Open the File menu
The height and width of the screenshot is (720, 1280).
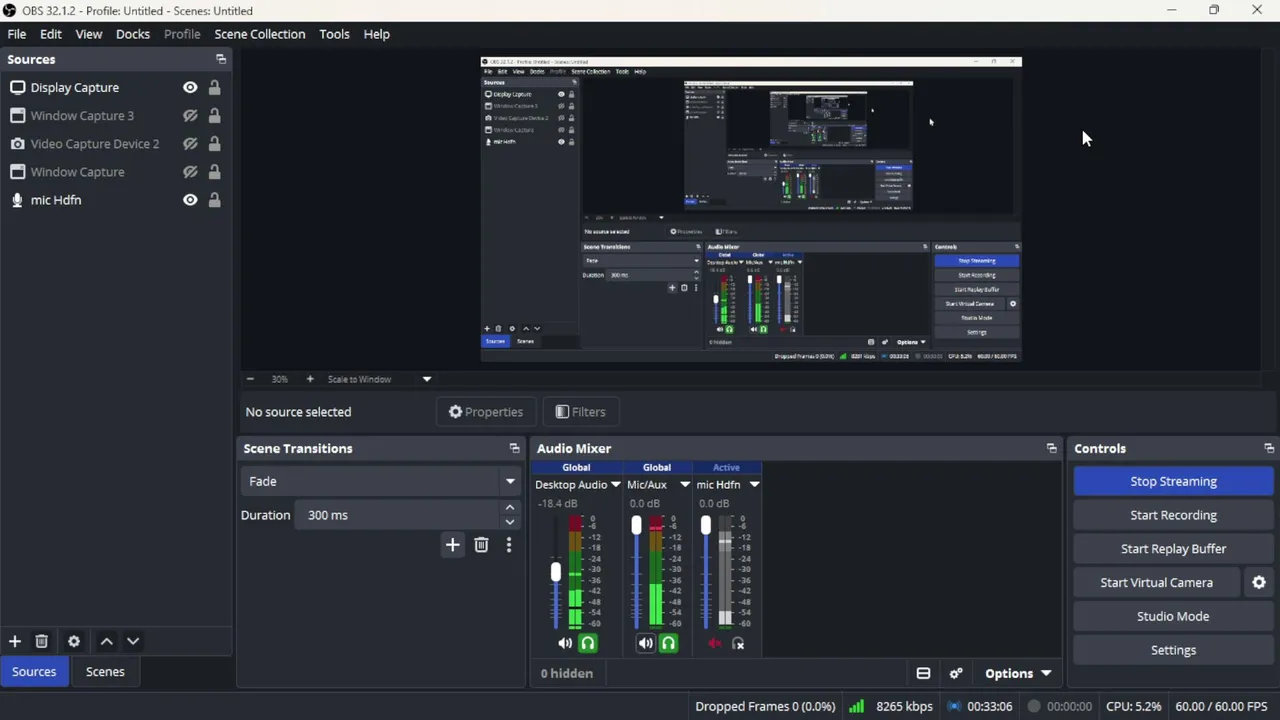pyautogui.click(x=17, y=34)
